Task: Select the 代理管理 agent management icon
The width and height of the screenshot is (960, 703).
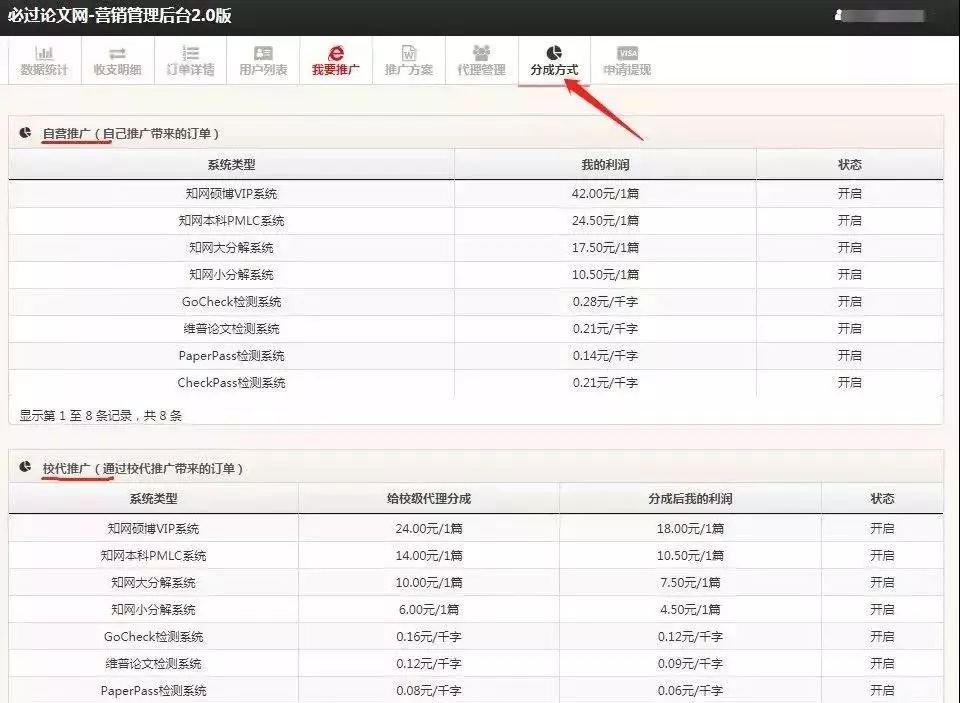Action: pyautogui.click(x=482, y=62)
